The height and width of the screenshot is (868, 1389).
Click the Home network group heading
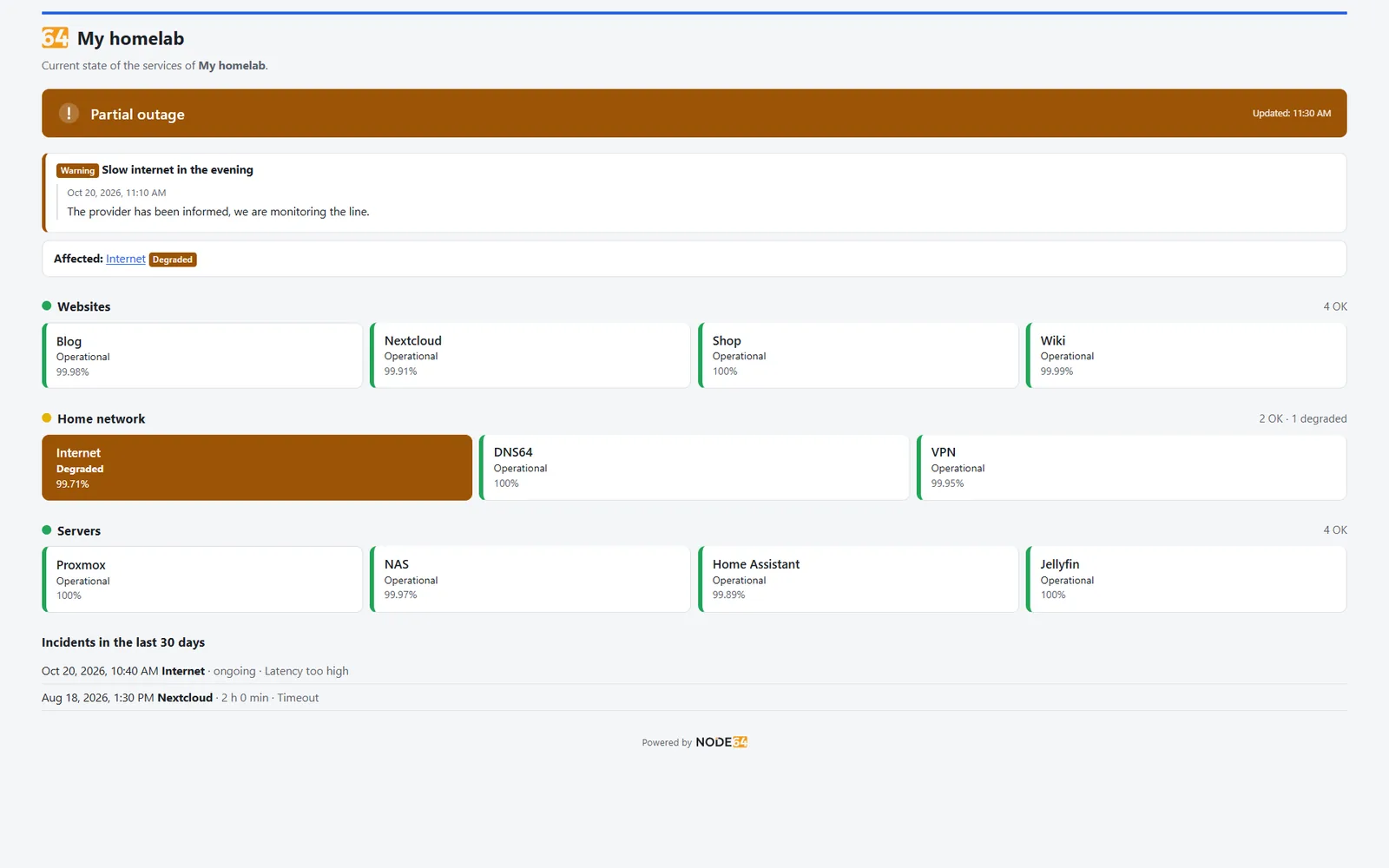[101, 418]
